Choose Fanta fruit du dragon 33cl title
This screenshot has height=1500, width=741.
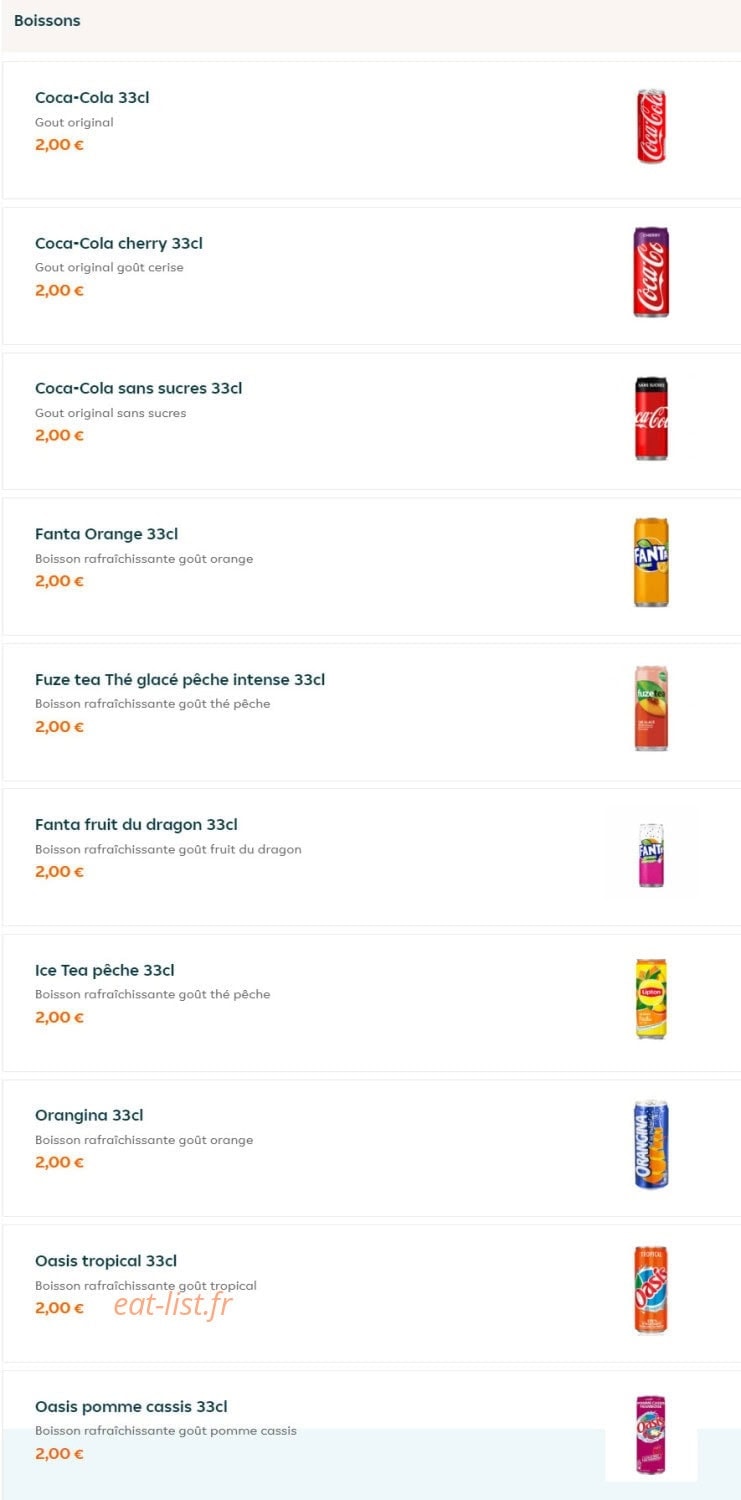click(136, 825)
